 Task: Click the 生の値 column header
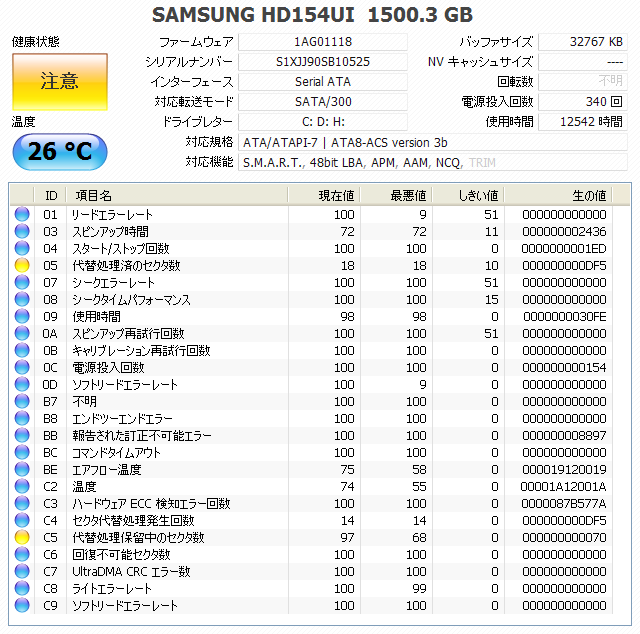pyautogui.click(x=558, y=196)
